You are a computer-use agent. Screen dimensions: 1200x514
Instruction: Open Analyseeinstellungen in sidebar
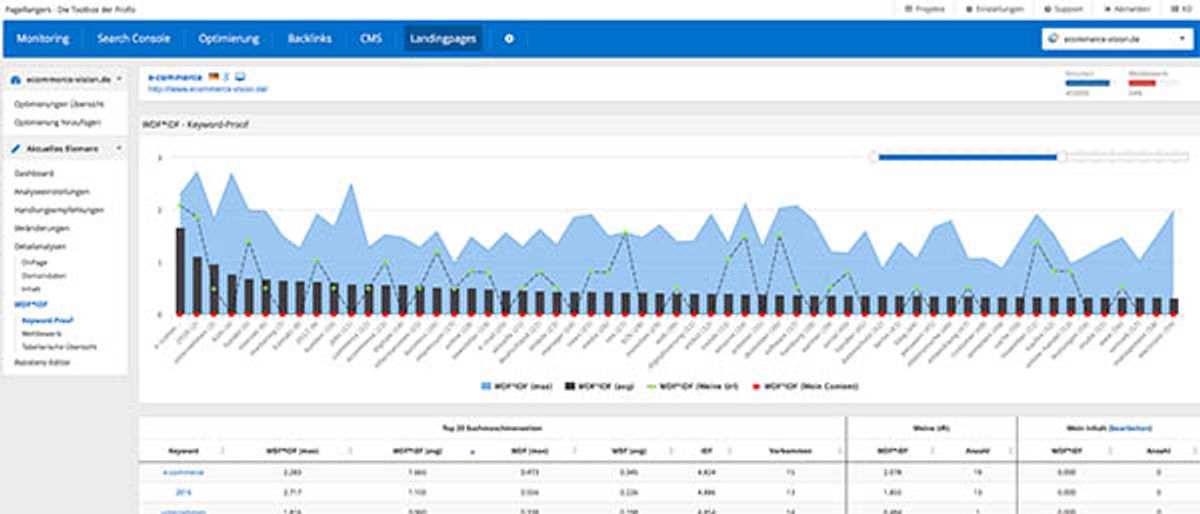tap(52, 191)
